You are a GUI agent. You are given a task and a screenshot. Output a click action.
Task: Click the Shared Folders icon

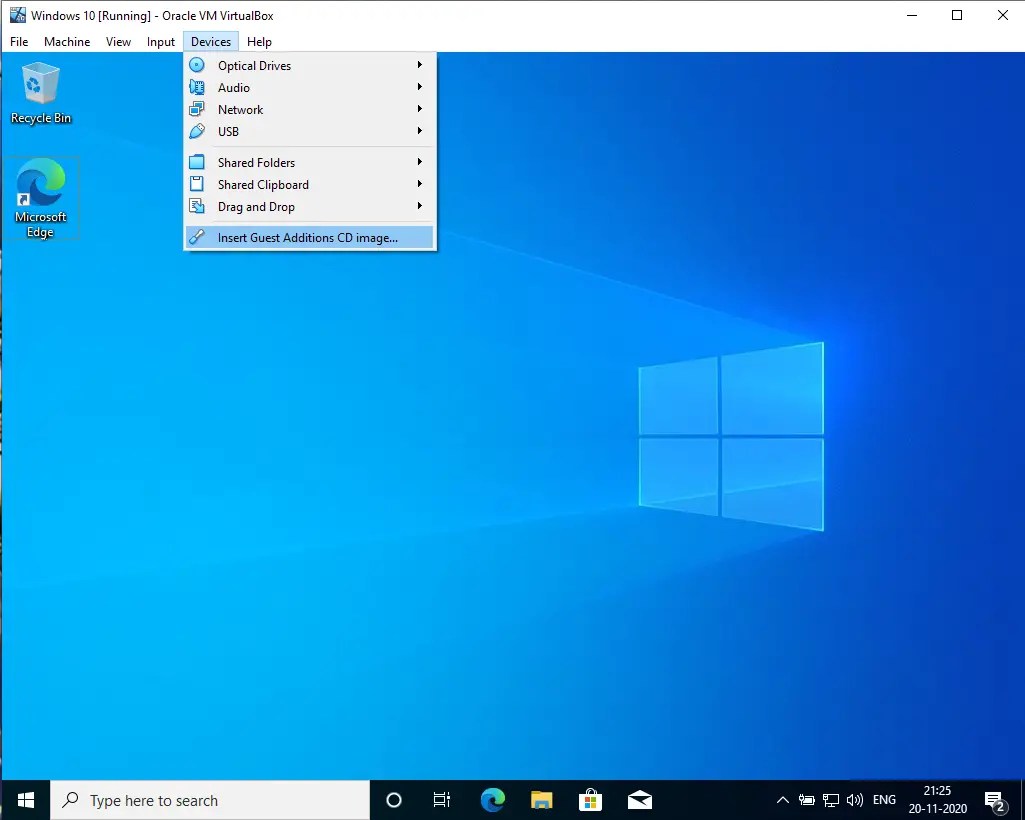coord(197,161)
